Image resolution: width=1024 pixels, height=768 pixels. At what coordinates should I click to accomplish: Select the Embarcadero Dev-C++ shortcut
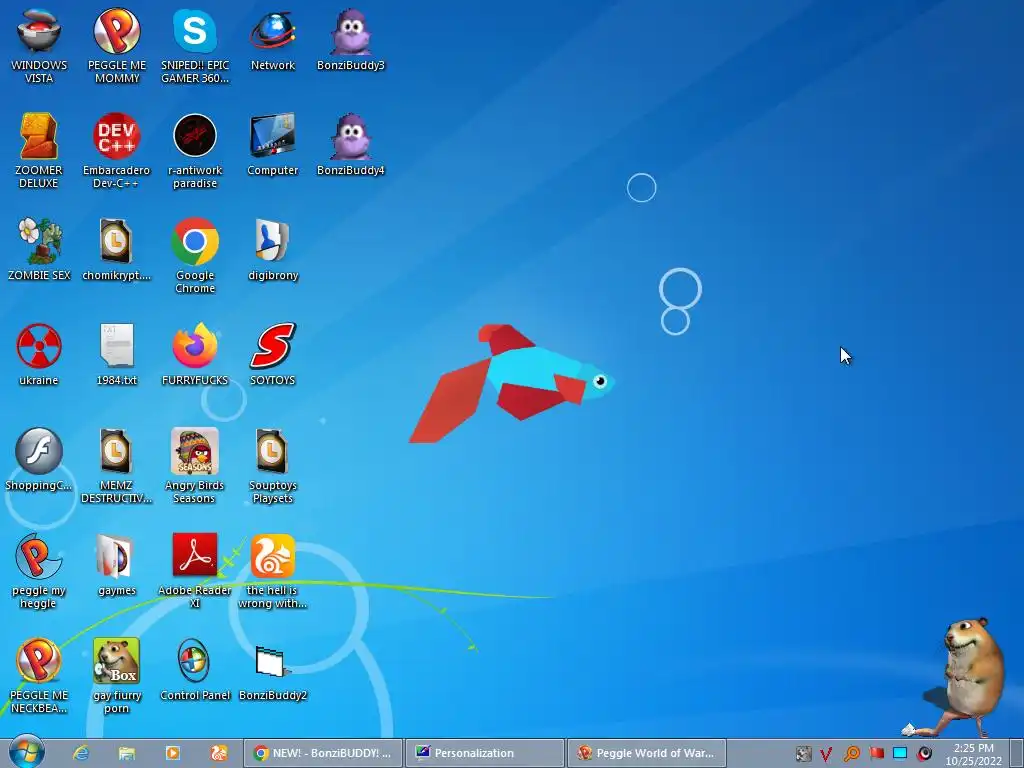(x=117, y=150)
